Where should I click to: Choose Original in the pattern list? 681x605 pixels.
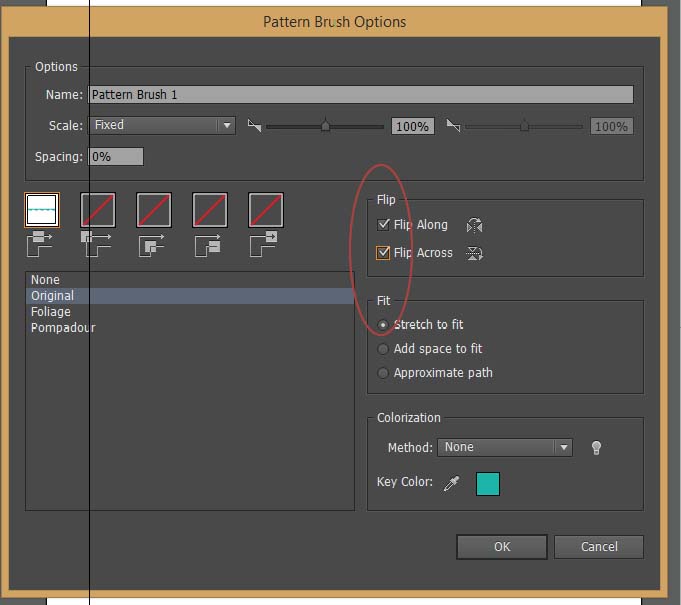click(190, 296)
